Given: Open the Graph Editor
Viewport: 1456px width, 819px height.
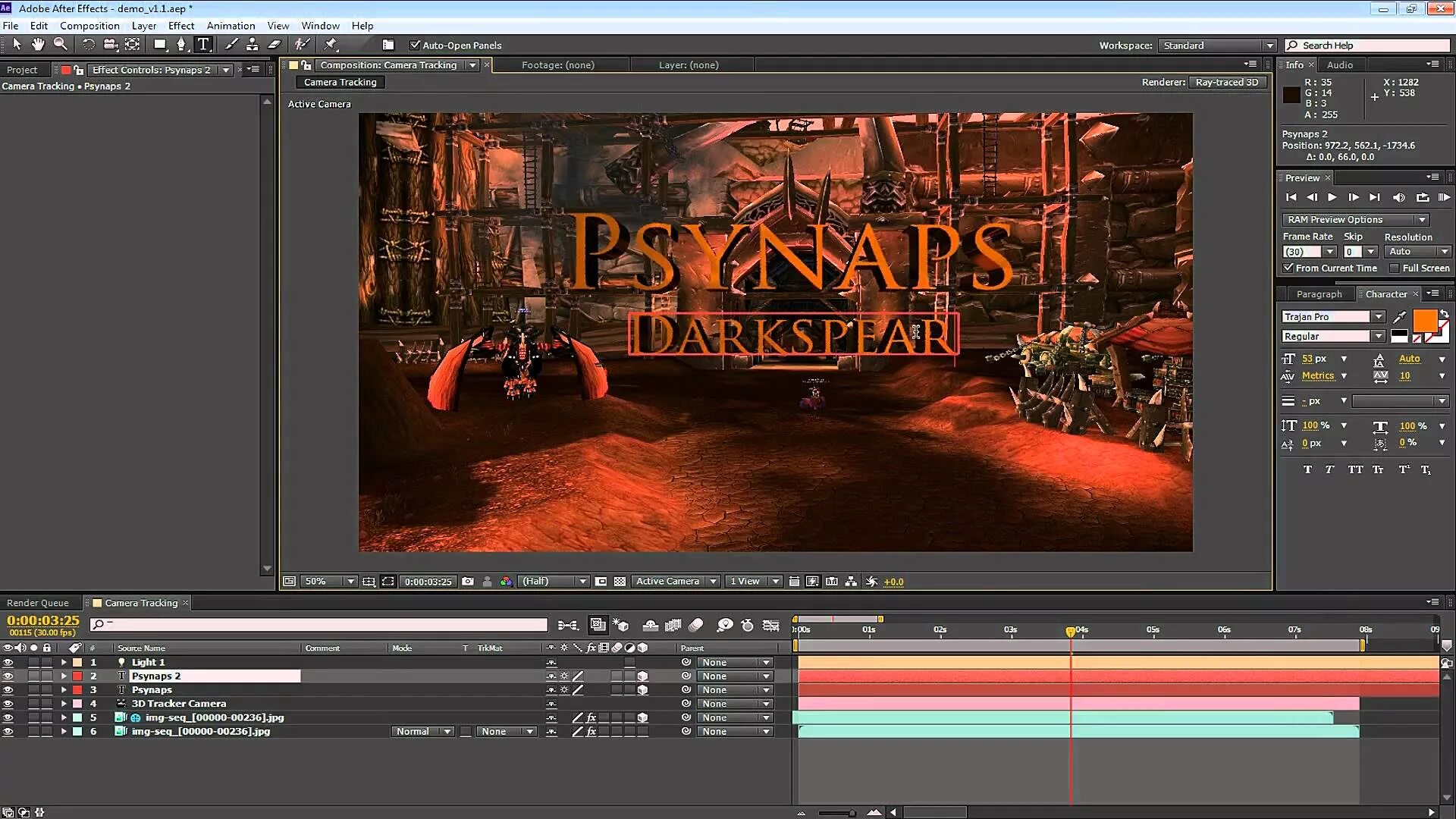Looking at the screenshot, I should (772, 625).
